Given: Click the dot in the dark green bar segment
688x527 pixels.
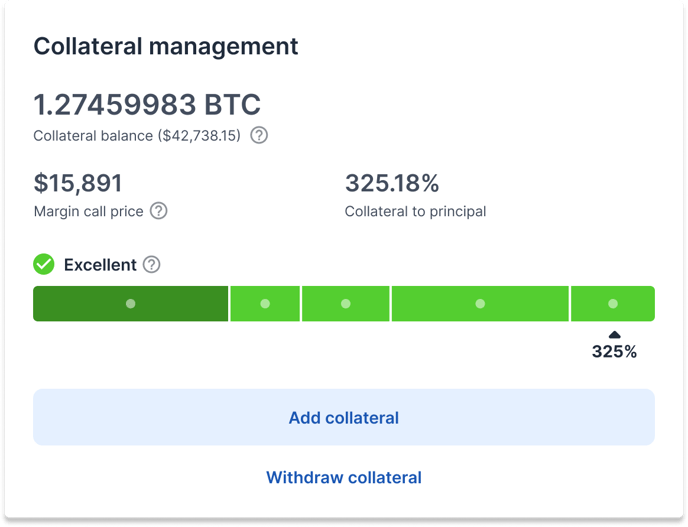Looking at the screenshot, I should pos(130,304).
